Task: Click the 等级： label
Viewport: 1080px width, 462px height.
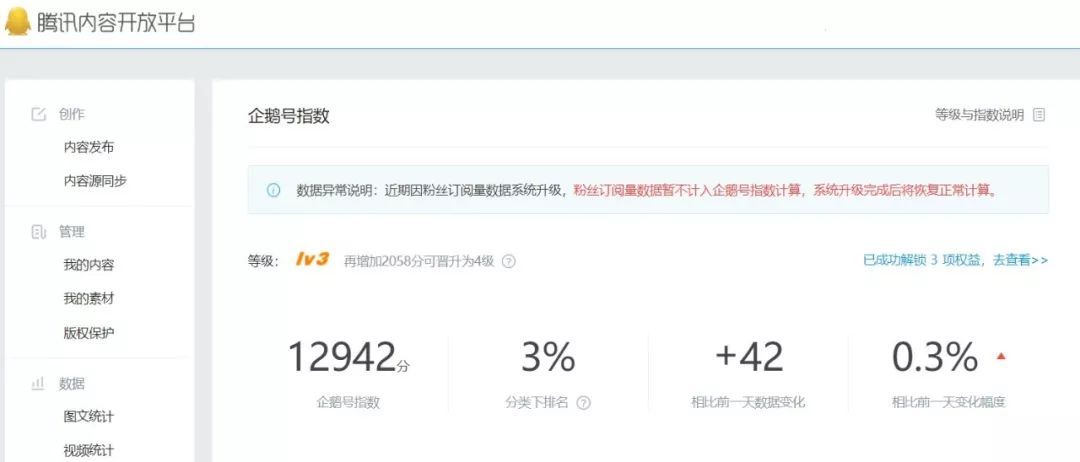Action: (x=263, y=261)
